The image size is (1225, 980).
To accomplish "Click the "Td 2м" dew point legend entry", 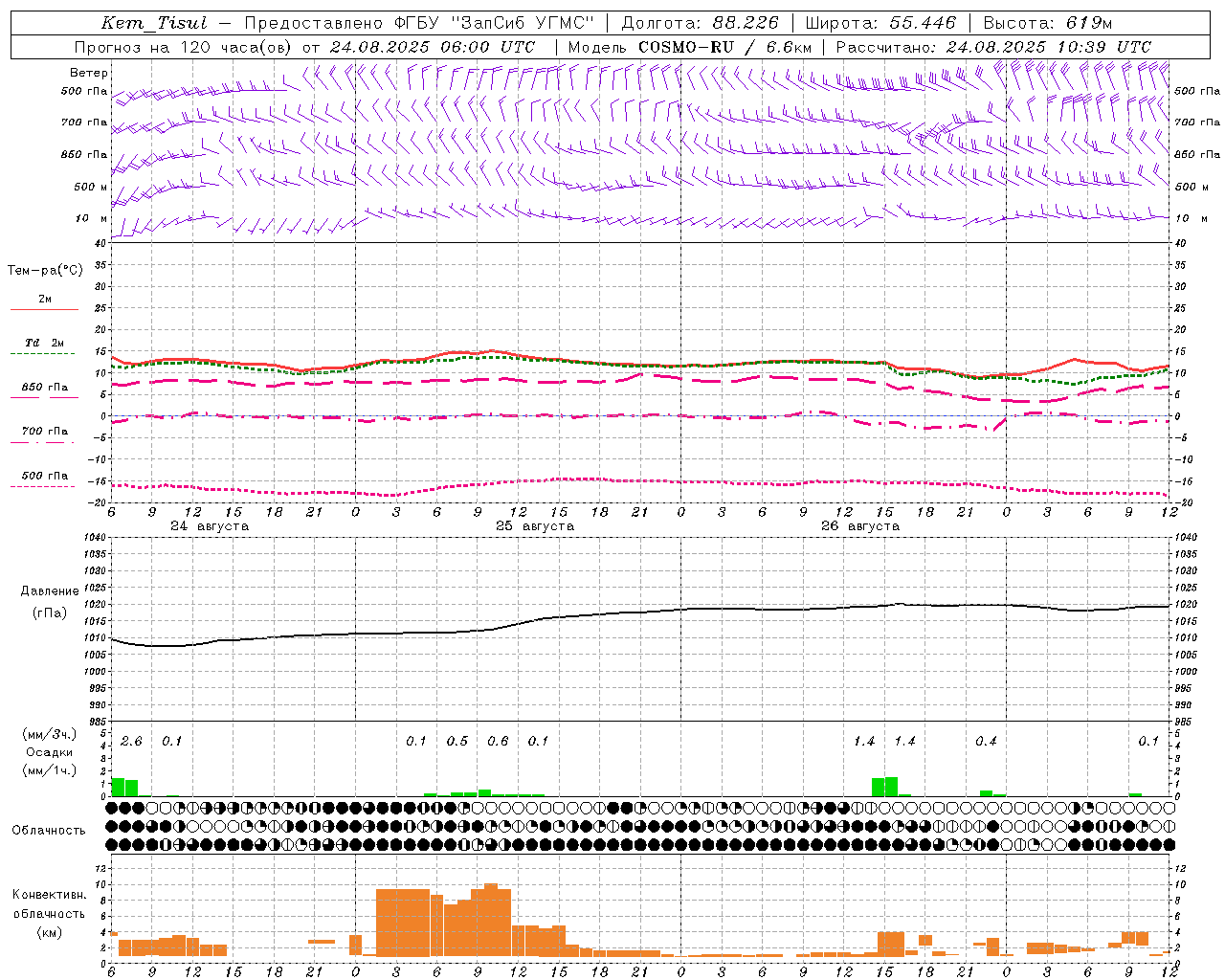I will (x=45, y=343).
